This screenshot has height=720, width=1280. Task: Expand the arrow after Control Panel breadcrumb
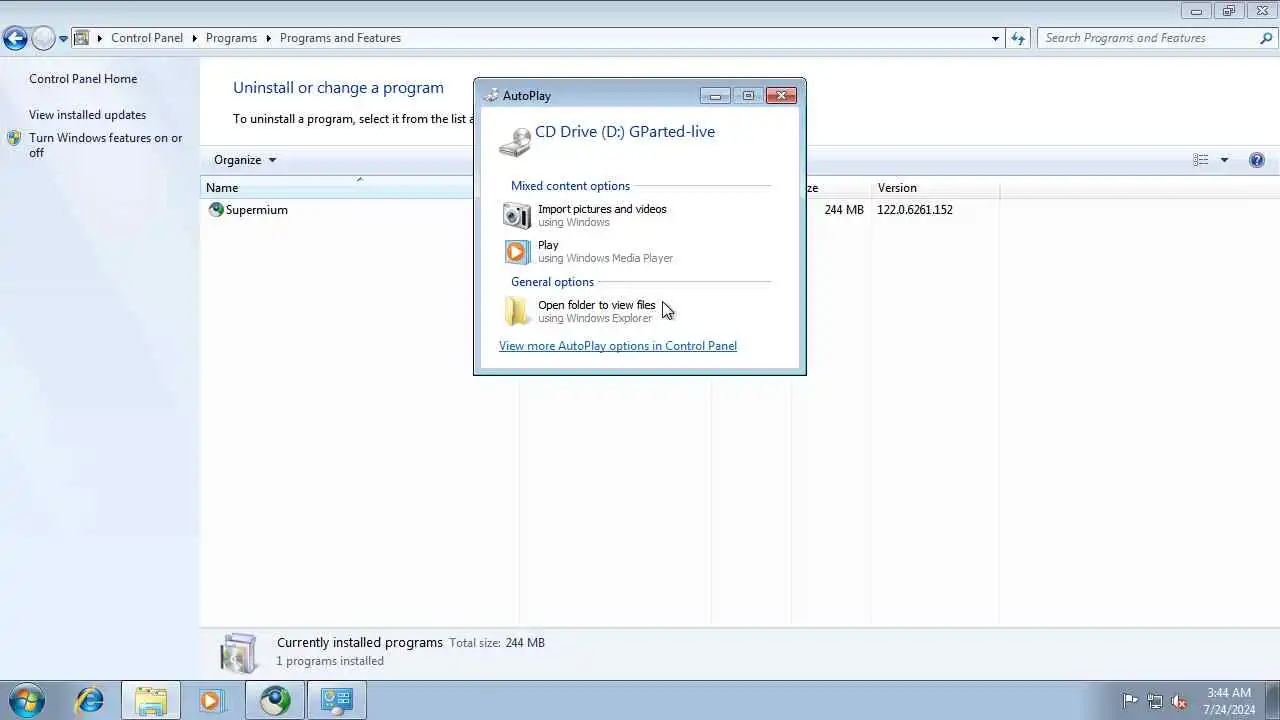tap(194, 38)
